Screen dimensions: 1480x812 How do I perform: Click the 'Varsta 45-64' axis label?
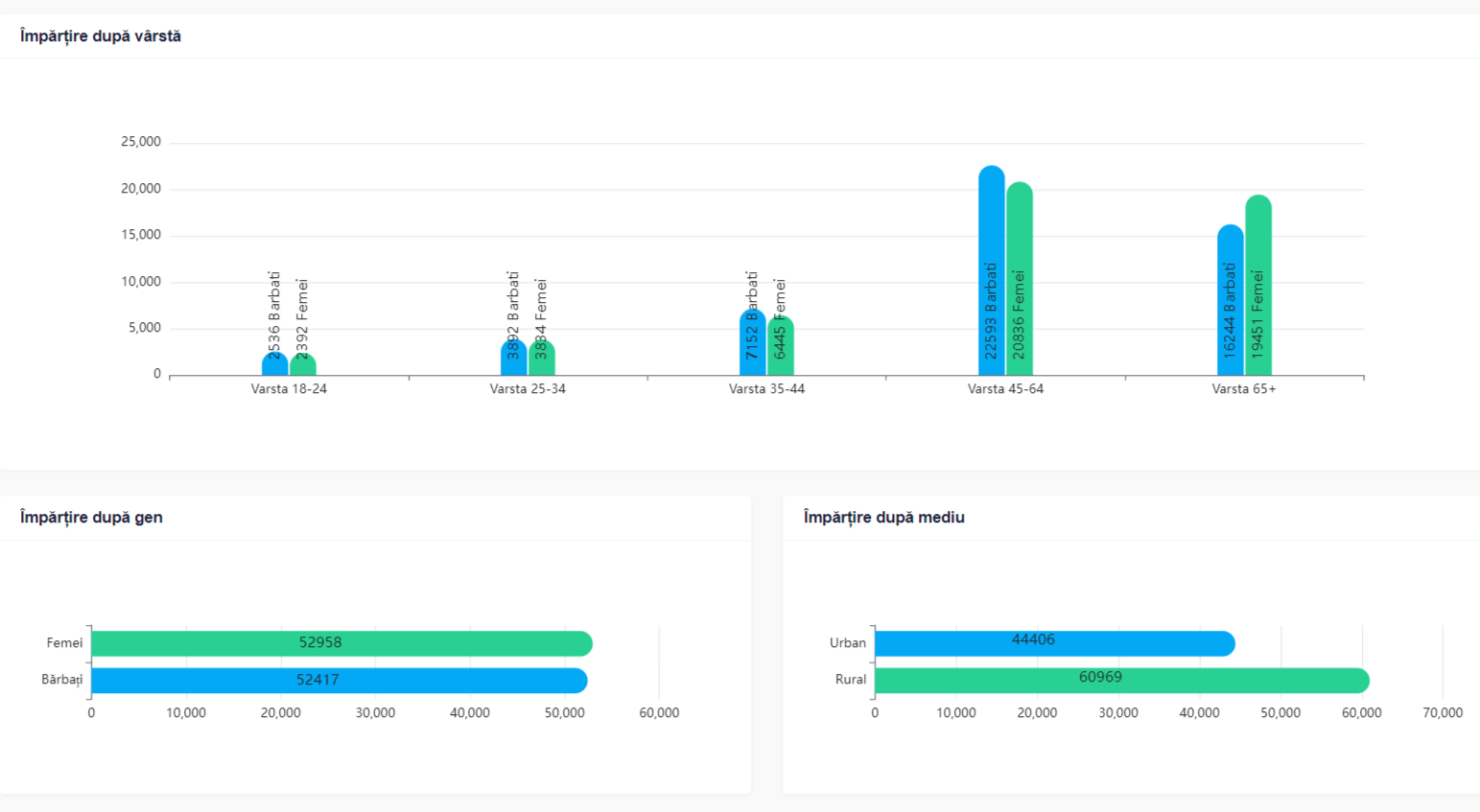[x=1005, y=389]
